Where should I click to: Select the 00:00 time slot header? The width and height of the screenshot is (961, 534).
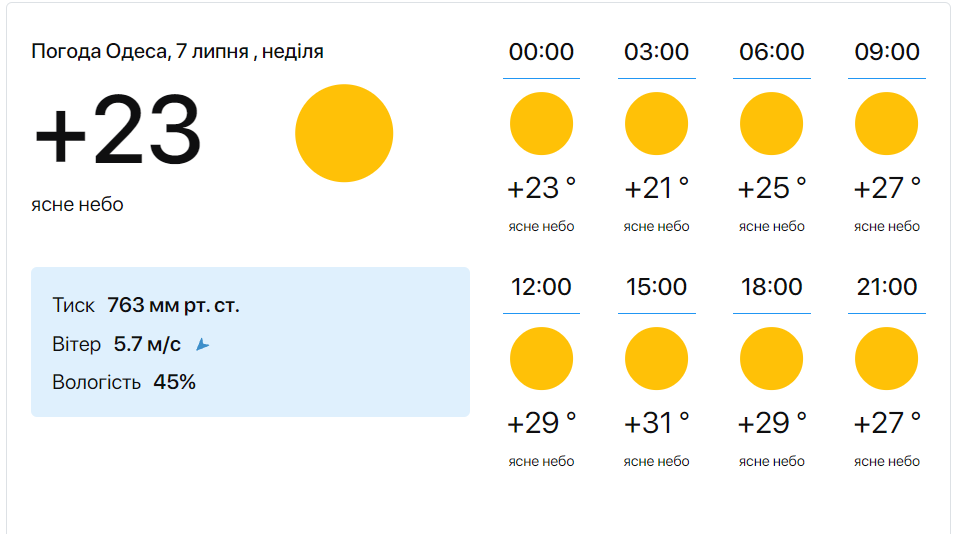click(x=541, y=52)
